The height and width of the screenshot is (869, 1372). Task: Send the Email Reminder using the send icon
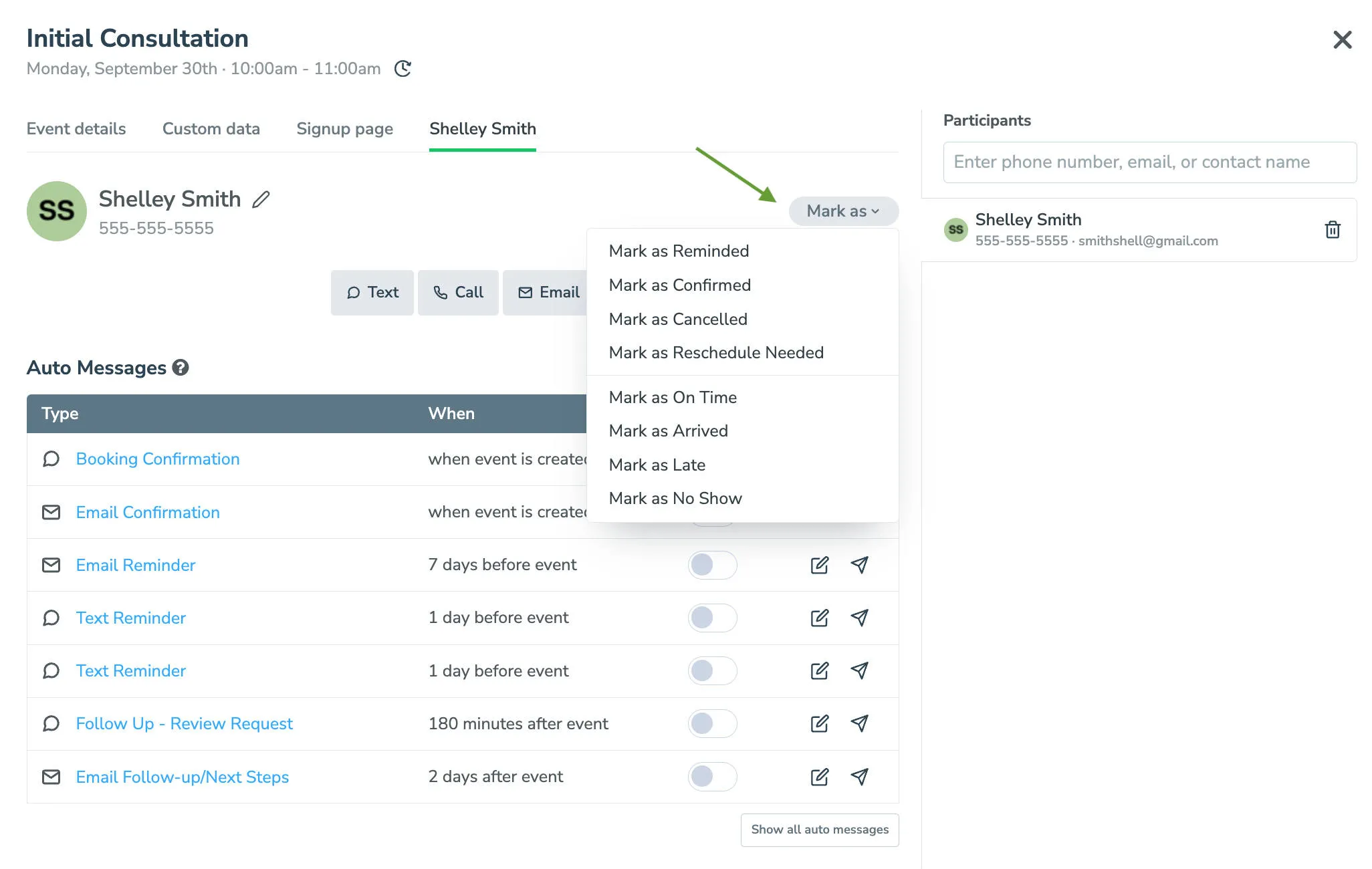point(861,565)
